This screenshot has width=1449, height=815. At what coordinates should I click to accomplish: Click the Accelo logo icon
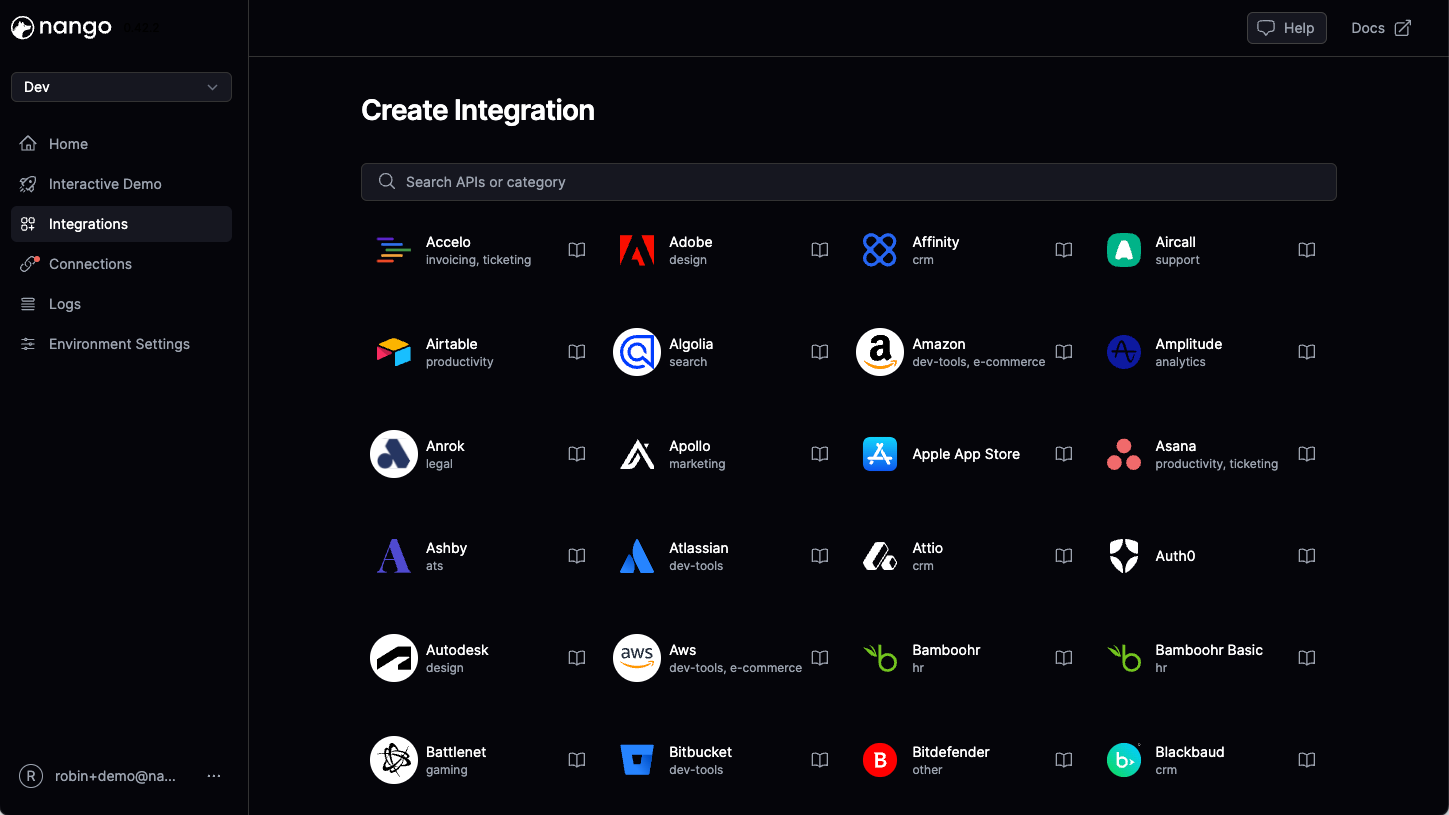(394, 250)
